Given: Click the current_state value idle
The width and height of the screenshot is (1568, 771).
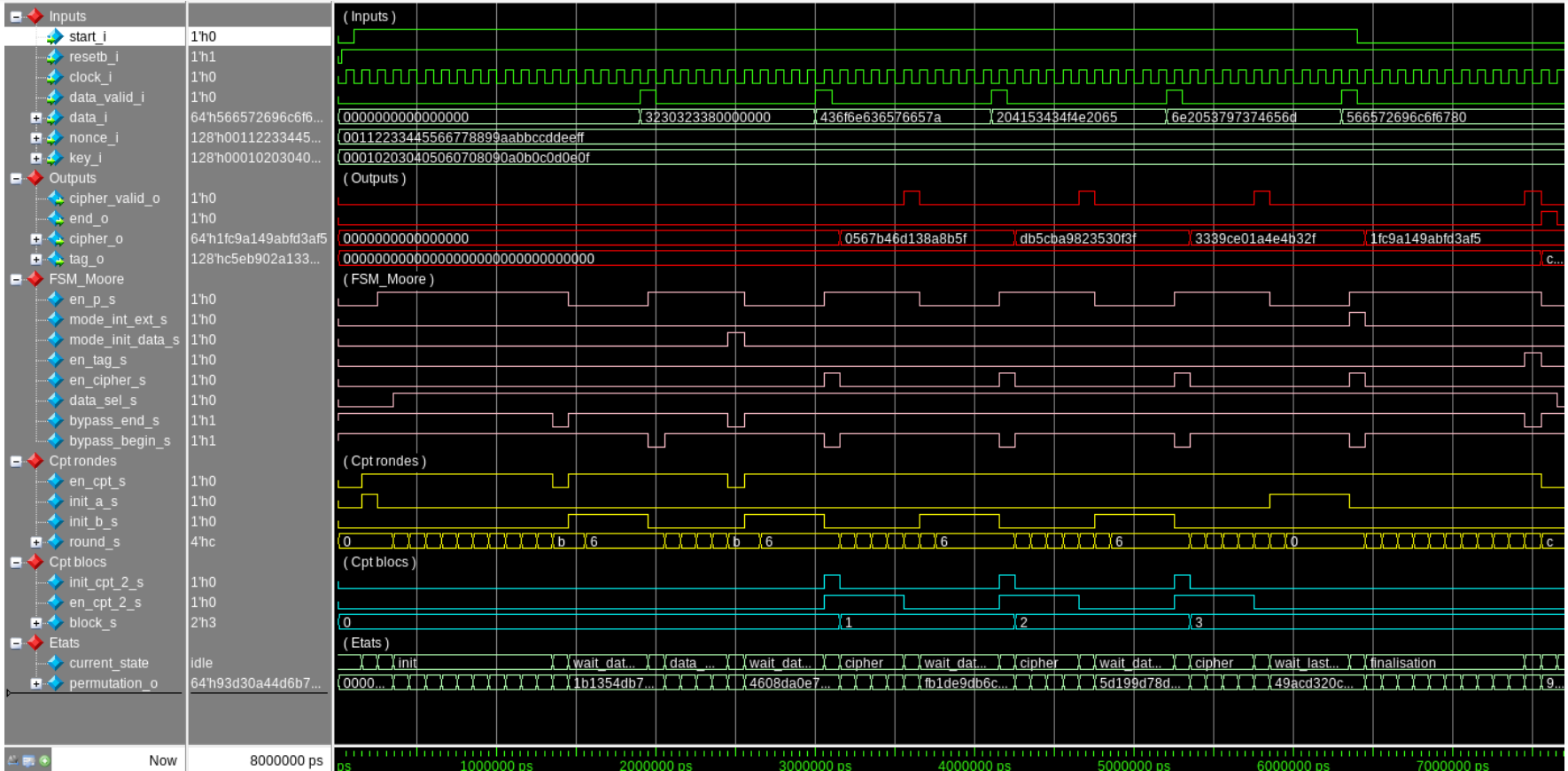Looking at the screenshot, I should tap(201, 663).
